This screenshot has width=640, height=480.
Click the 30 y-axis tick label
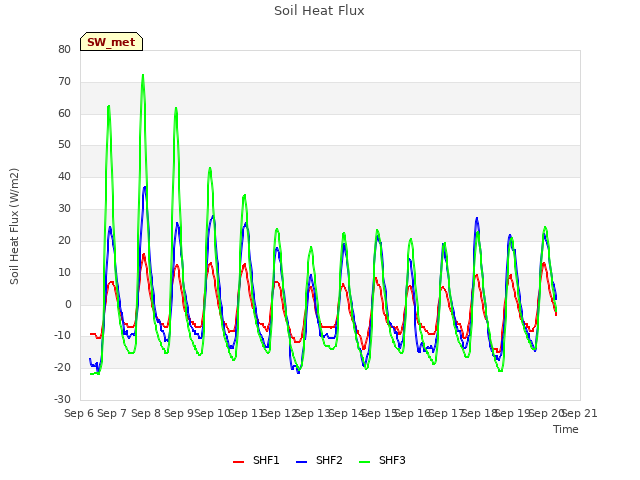pos(64,209)
